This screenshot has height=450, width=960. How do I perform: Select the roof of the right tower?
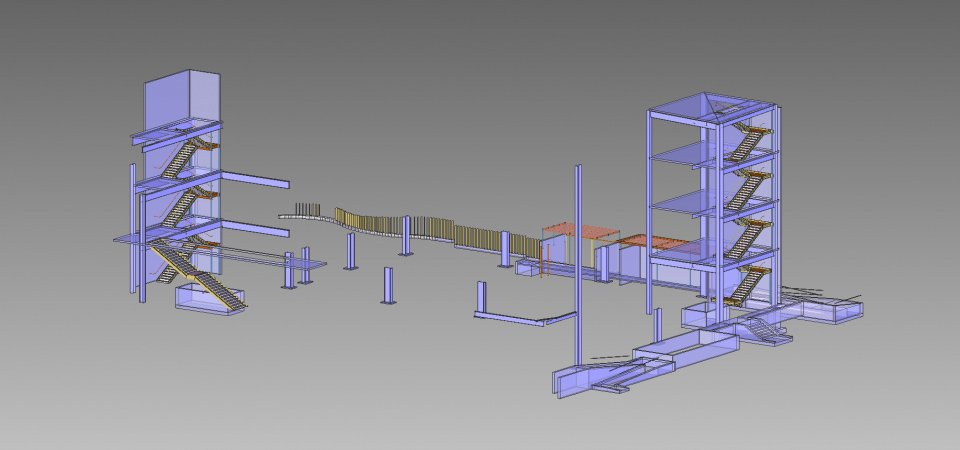tap(712, 104)
